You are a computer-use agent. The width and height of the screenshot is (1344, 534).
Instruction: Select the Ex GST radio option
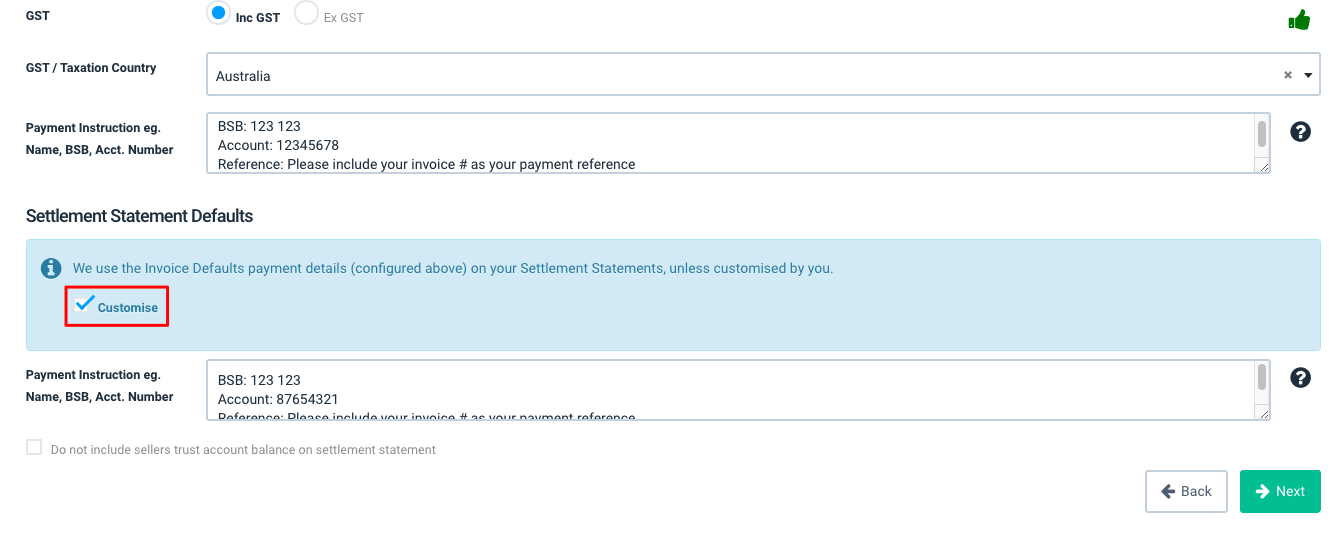[x=306, y=14]
